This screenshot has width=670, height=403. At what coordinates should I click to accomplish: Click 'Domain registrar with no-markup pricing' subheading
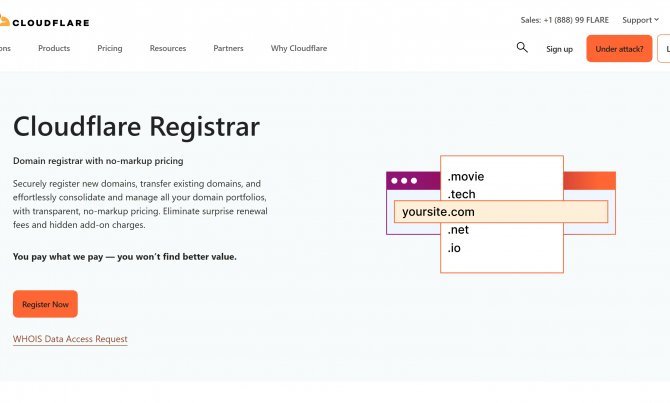click(98, 161)
